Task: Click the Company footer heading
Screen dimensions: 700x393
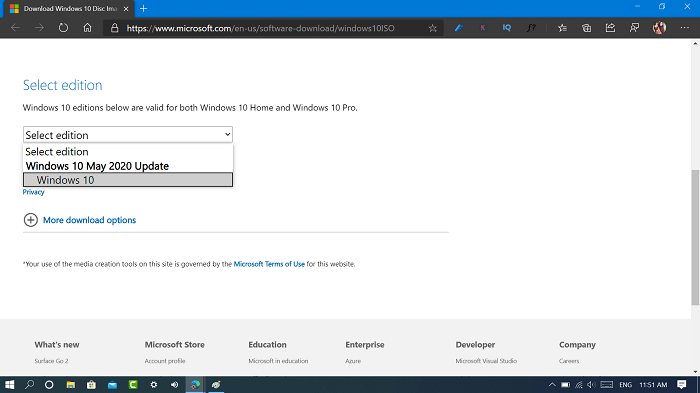Action: 577,345
